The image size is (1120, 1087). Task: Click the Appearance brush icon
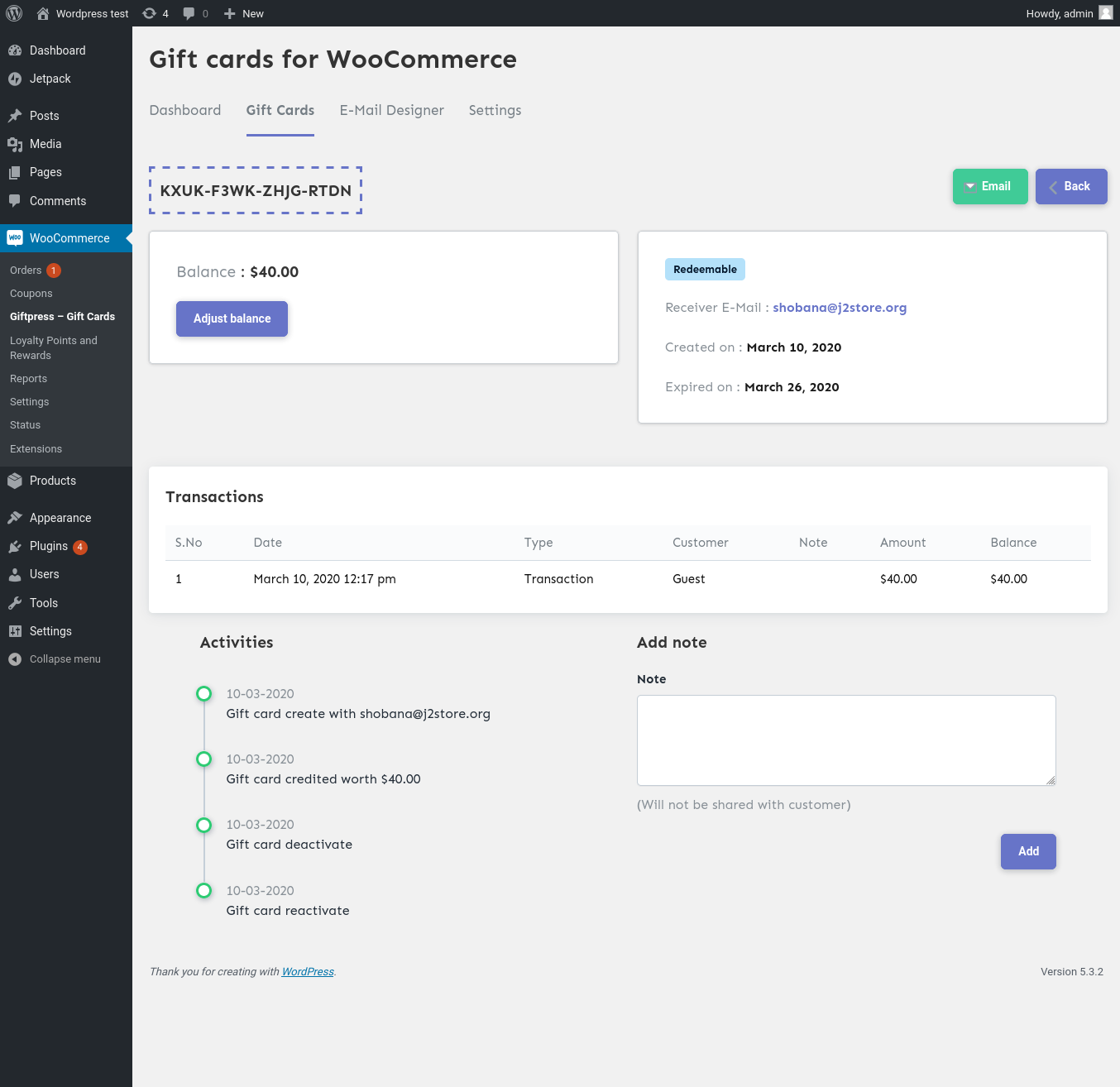[x=15, y=518]
